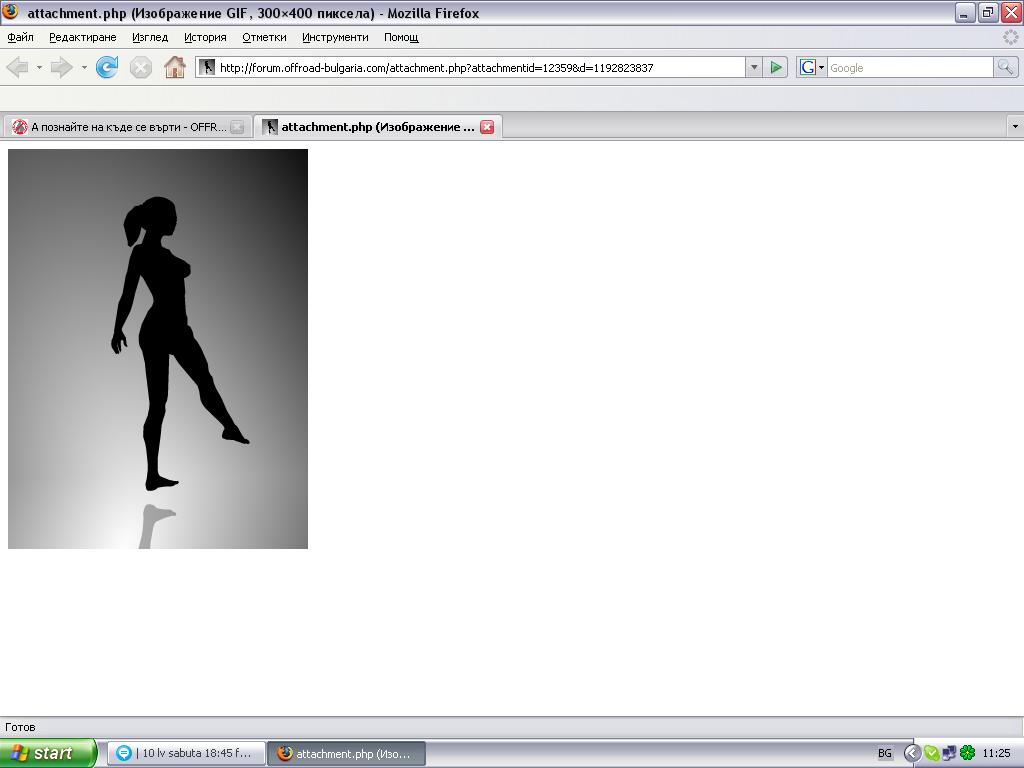Click the Stop loading icon
This screenshot has width=1024, height=768.
(x=141, y=67)
